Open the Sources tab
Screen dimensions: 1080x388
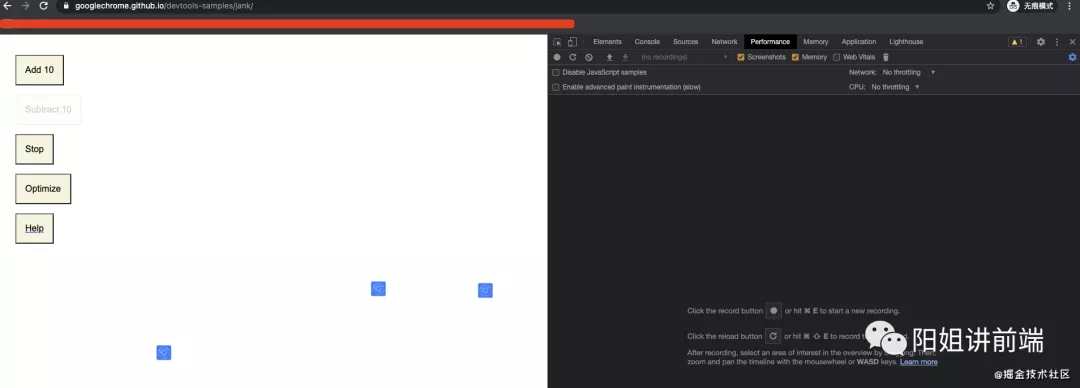pyautogui.click(x=685, y=42)
